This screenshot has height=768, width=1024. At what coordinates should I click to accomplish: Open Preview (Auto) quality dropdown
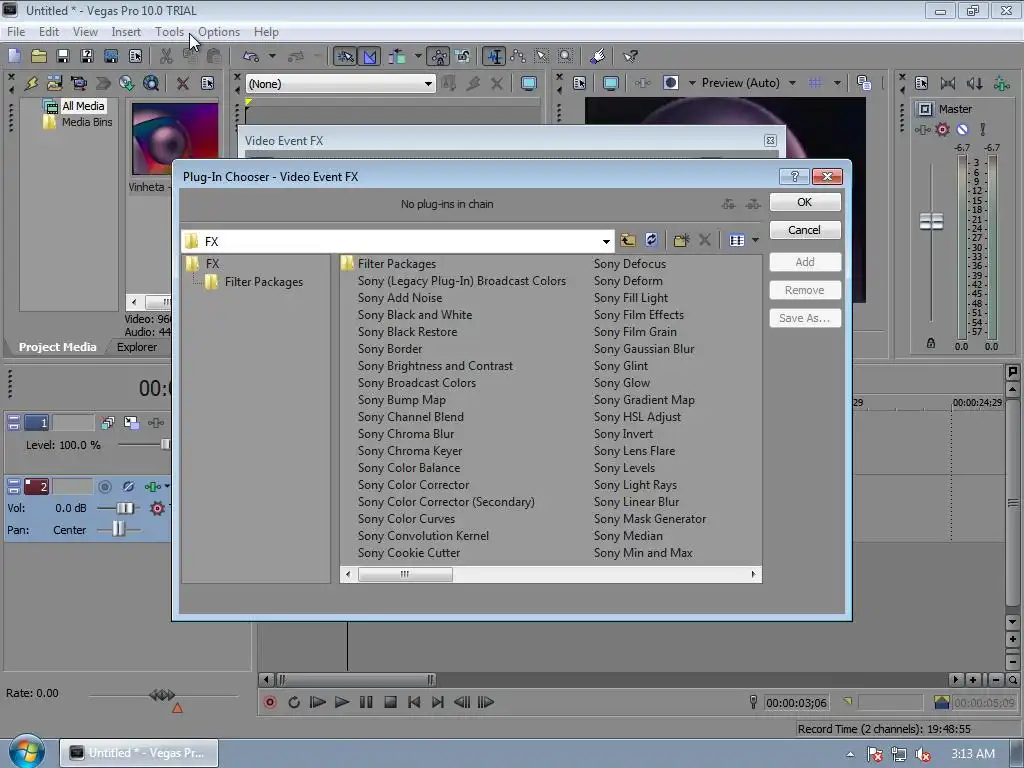pos(792,83)
